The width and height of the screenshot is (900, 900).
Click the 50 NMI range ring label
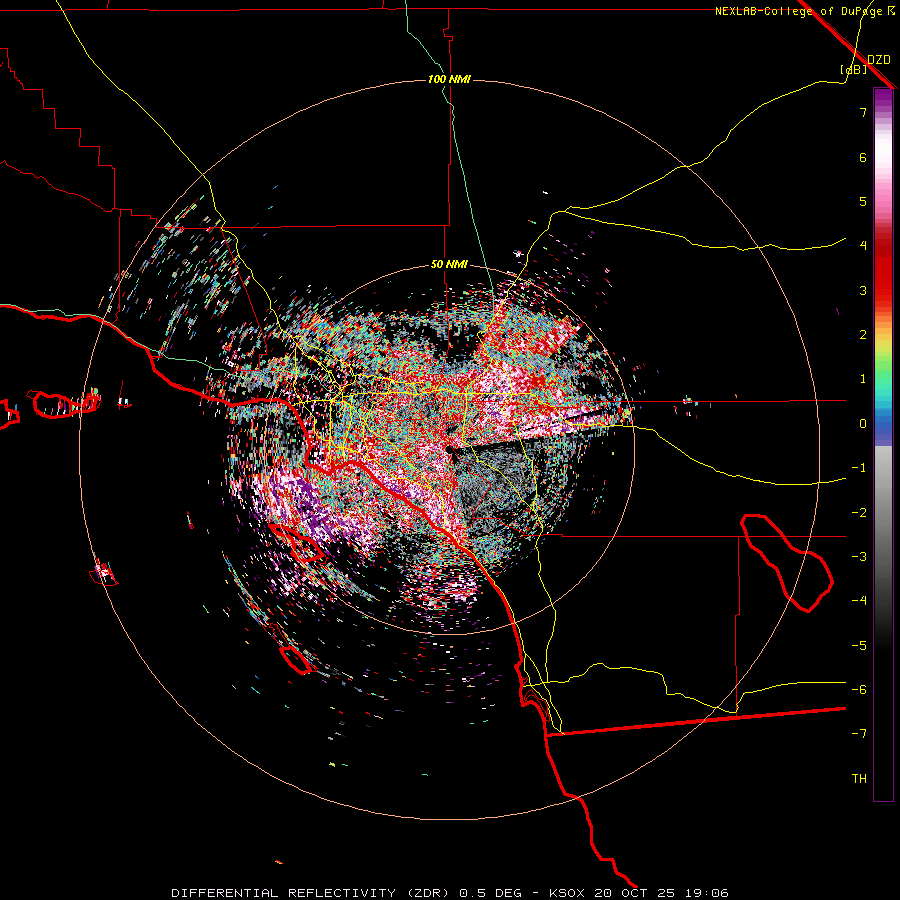[x=449, y=265]
